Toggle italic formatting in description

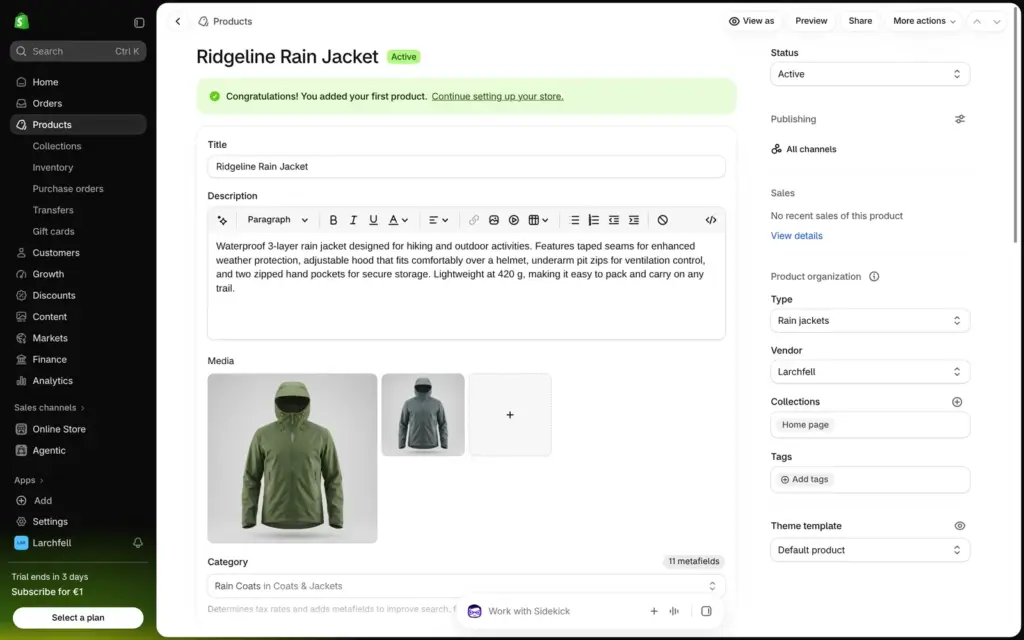pyautogui.click(x=353, y=220)
